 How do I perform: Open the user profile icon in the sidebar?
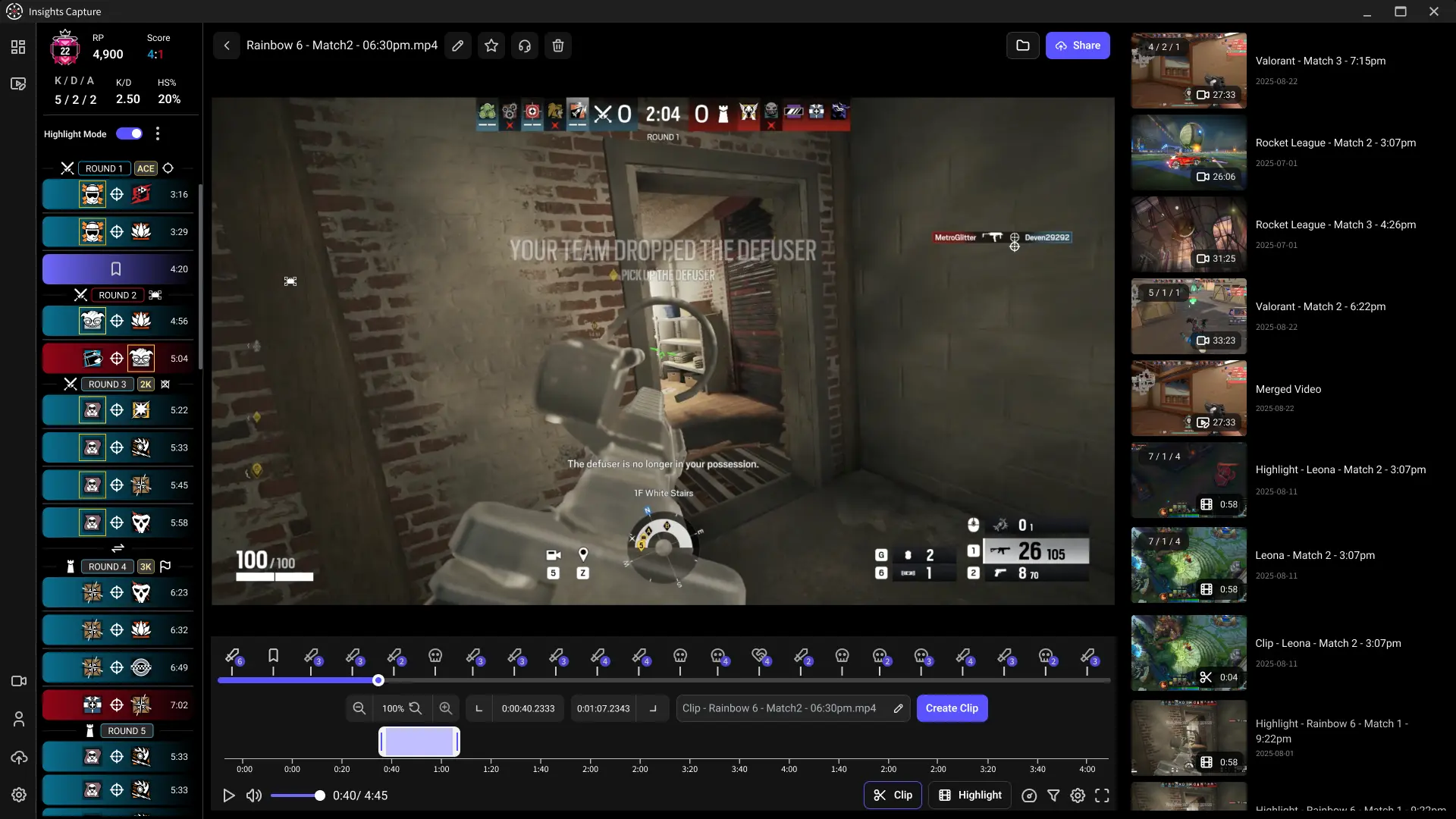[19, 719]
